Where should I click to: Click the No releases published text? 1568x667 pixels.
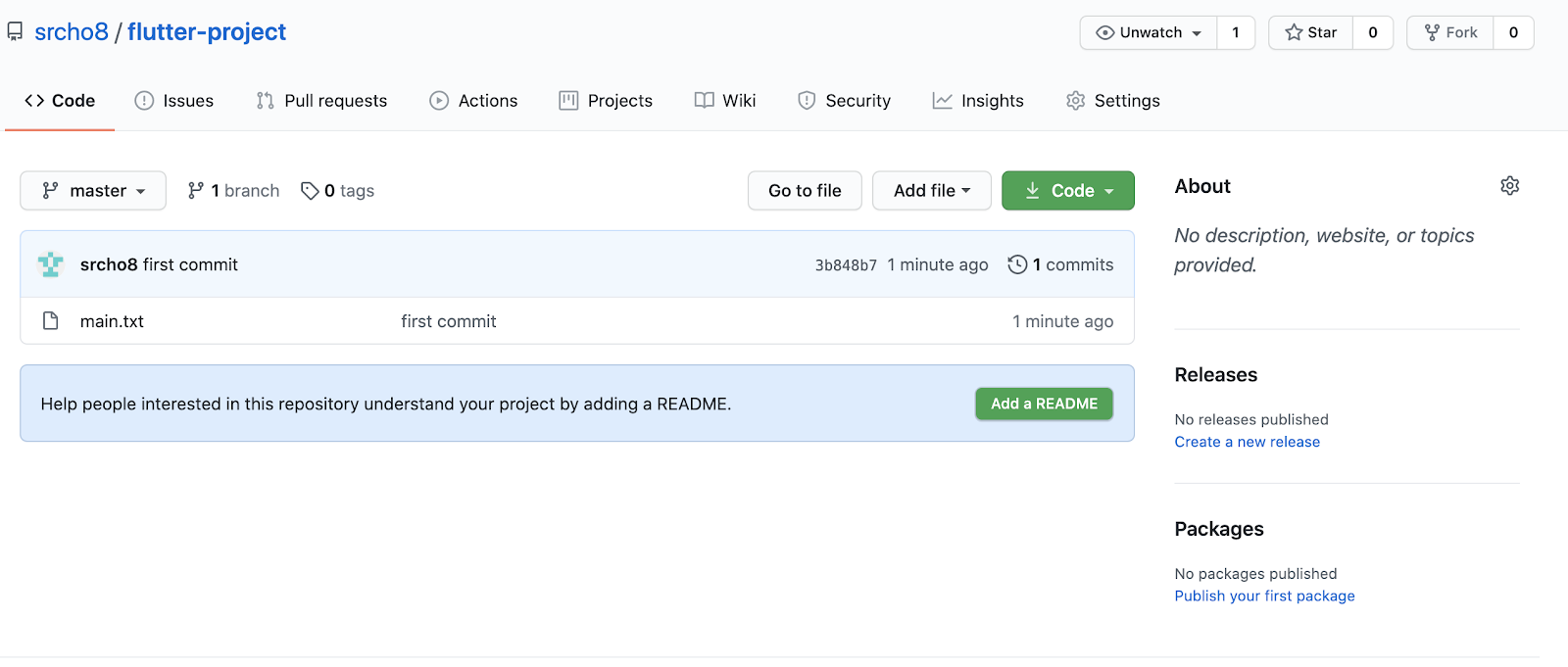coord(1251,419)
